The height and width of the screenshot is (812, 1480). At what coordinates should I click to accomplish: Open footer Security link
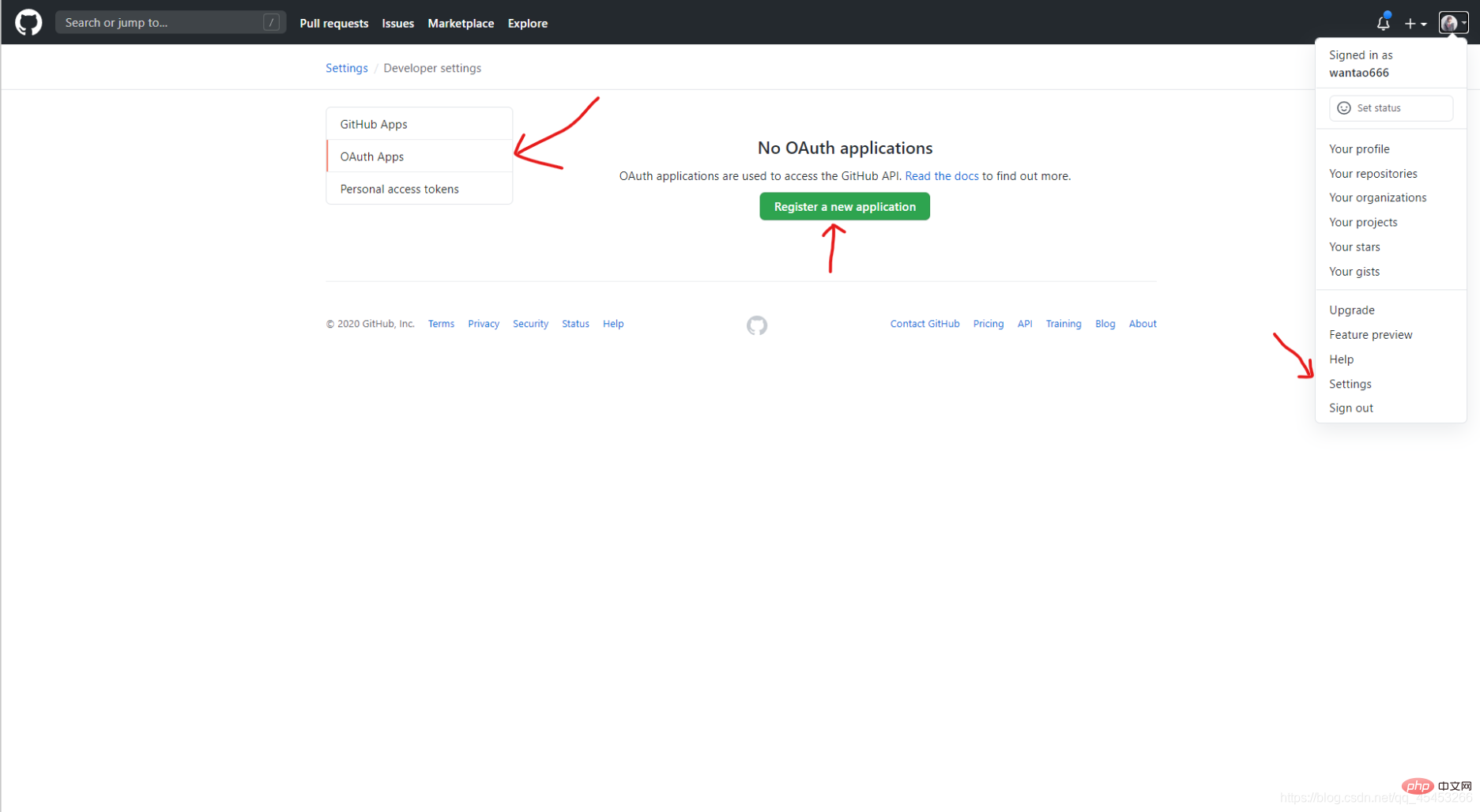(530, 324)
